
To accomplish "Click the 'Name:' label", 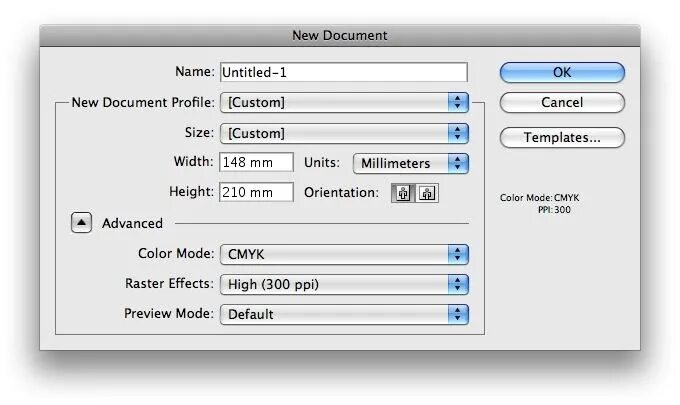I will point(195,72).
